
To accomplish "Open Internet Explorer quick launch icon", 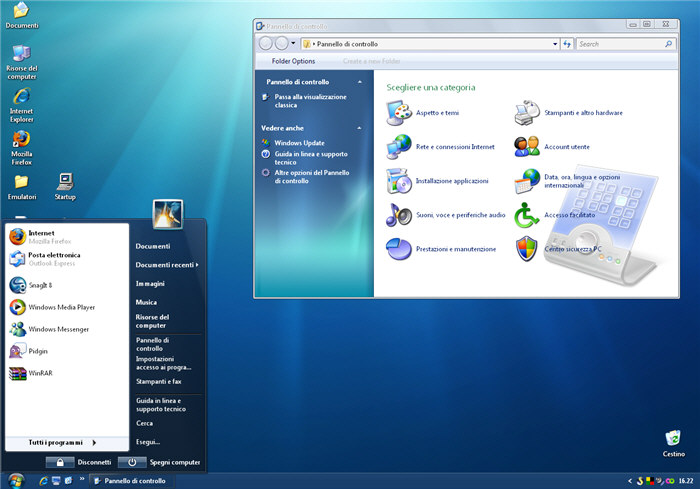I will tap(44, 481).
